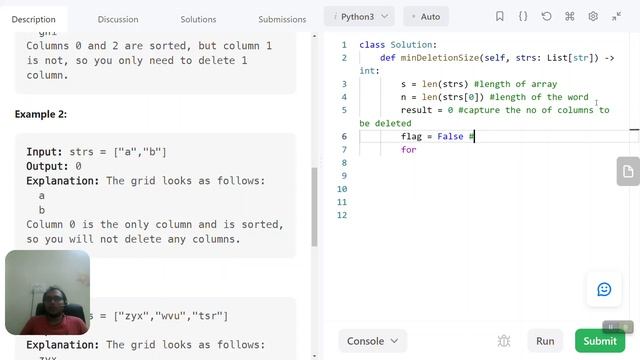Open the feedback smiley chat icon
This screenshot has width=640, height=360.
click(x=604, y=289)
